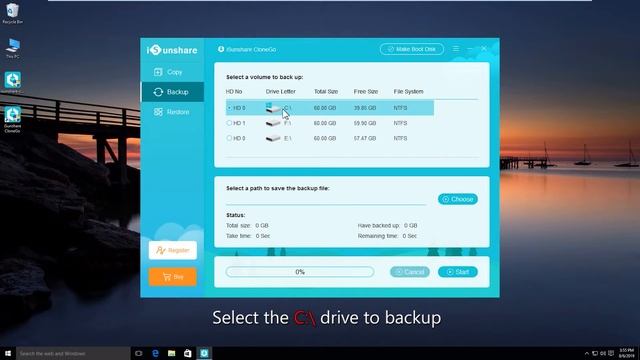This screenshot has width=640, height=360.
Task: Click the iSunshare CloneGo title icon
Action: click(221, 49)
